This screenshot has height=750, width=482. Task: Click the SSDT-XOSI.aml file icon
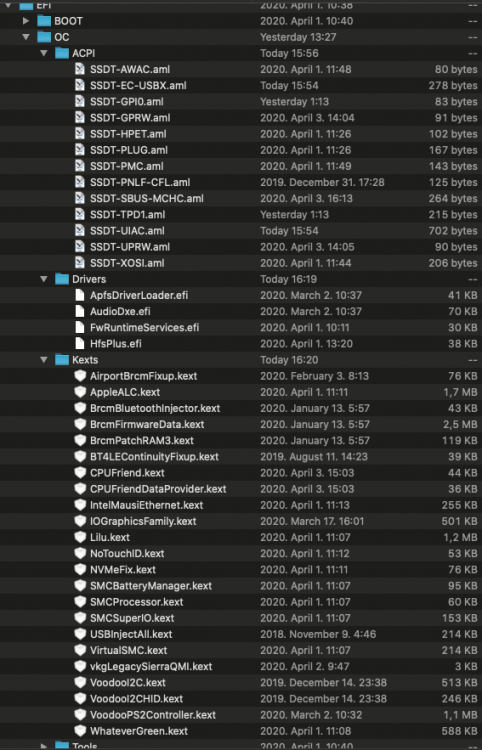[x=80, y=263]
